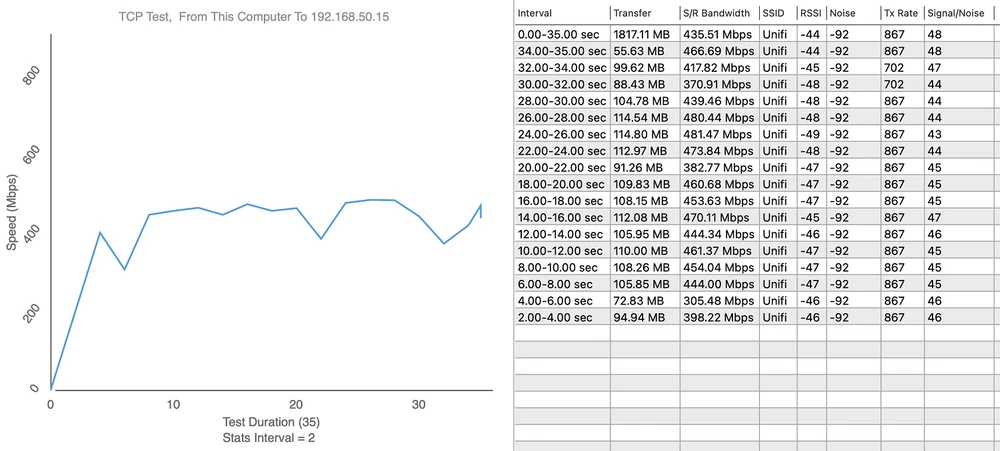Image resolution: width=1000 pixels, height=451 pixels.
Task: Select the 2.00-4.00 sec interval row
Action: coord(558,317)
